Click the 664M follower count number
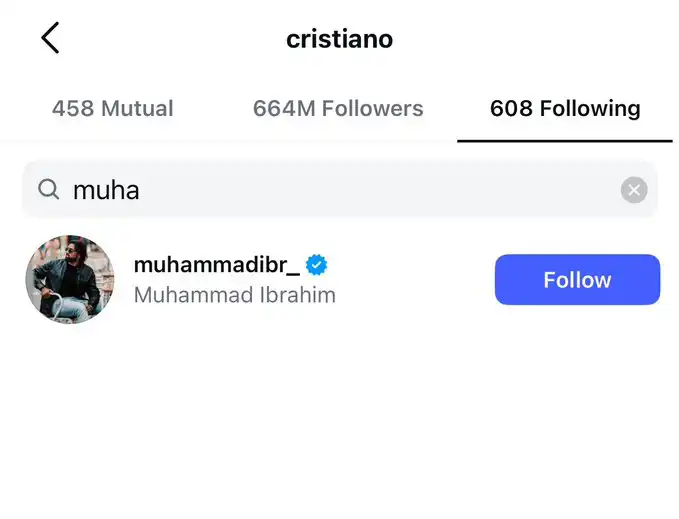 pos(283,109)
